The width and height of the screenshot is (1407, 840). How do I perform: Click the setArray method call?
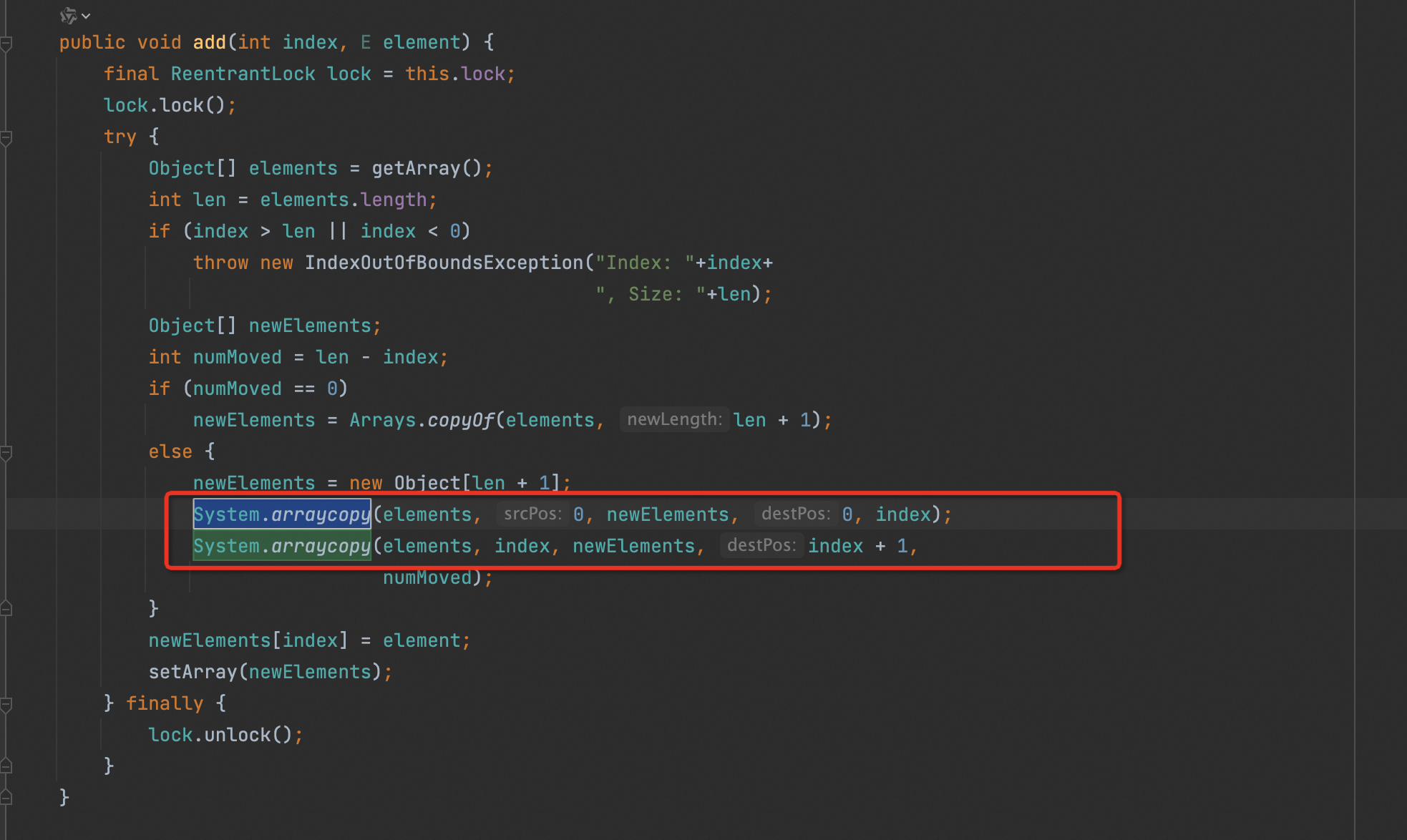(192, 672)
